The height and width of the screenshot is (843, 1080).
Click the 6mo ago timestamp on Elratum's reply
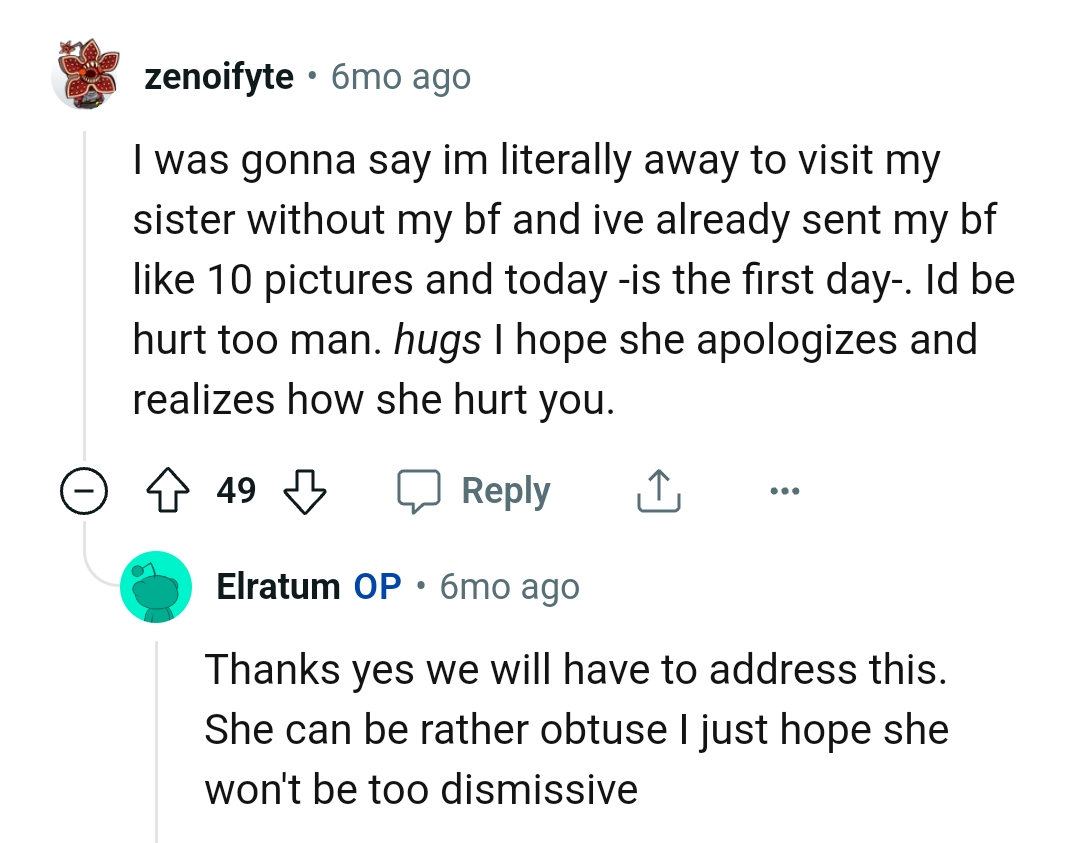tap(509, 587)
